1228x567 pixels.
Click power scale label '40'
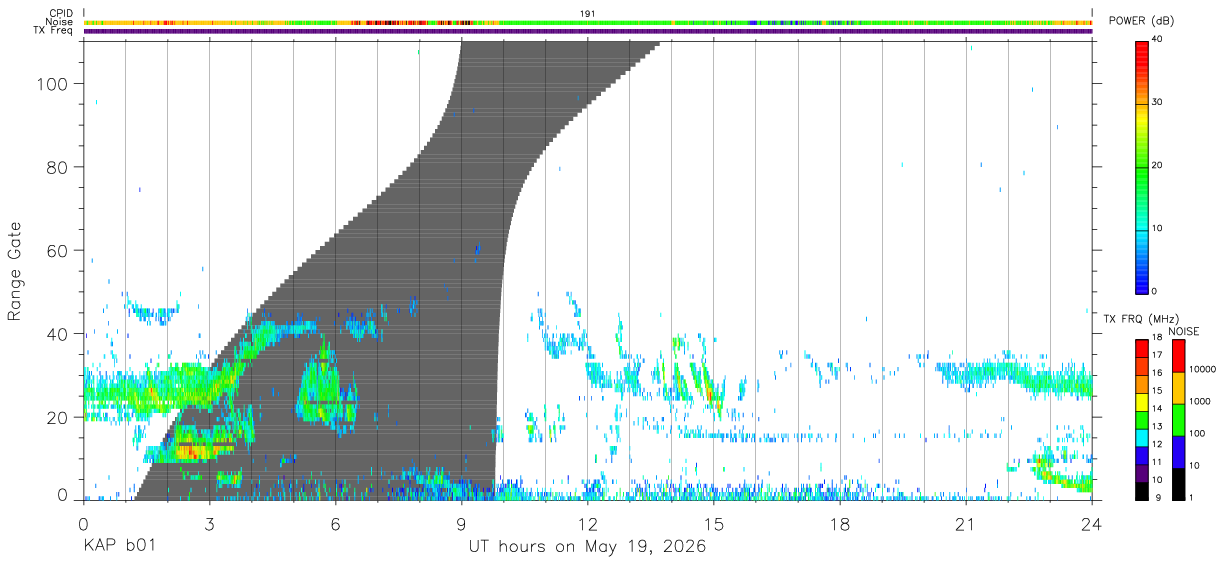tap(1158, 40)
